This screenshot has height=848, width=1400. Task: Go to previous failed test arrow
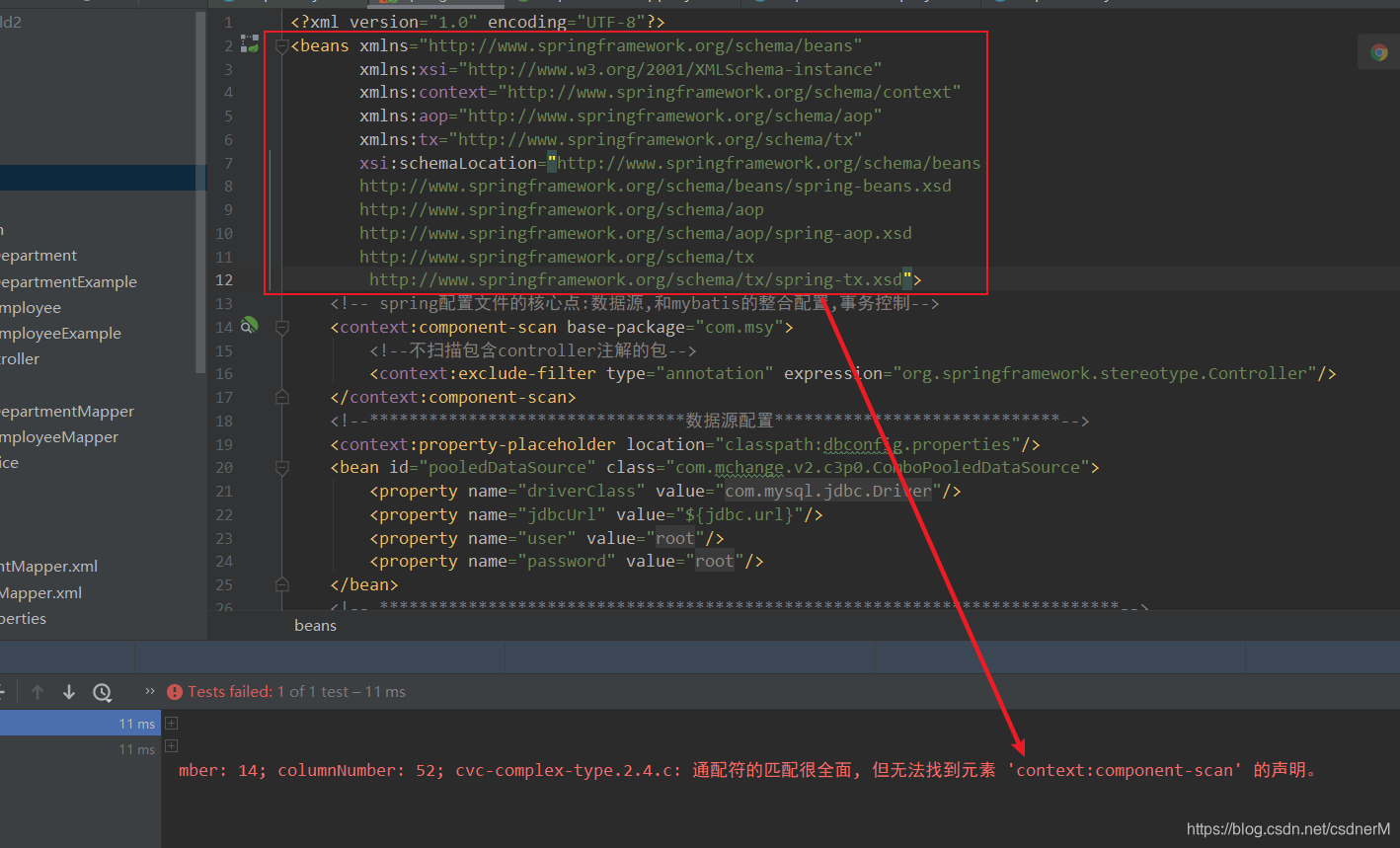(38, 692)
